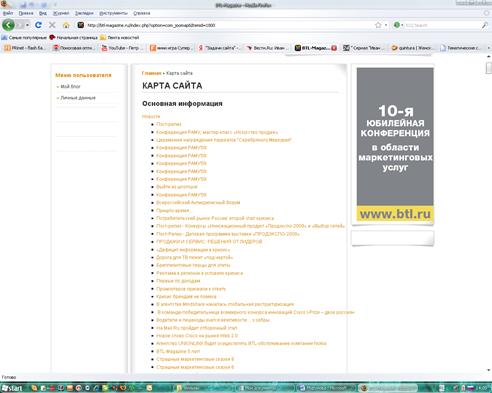This screenshot has height=393, width=492.
Task: Open Личные данные in the user menu
Action: coord(78,98)
